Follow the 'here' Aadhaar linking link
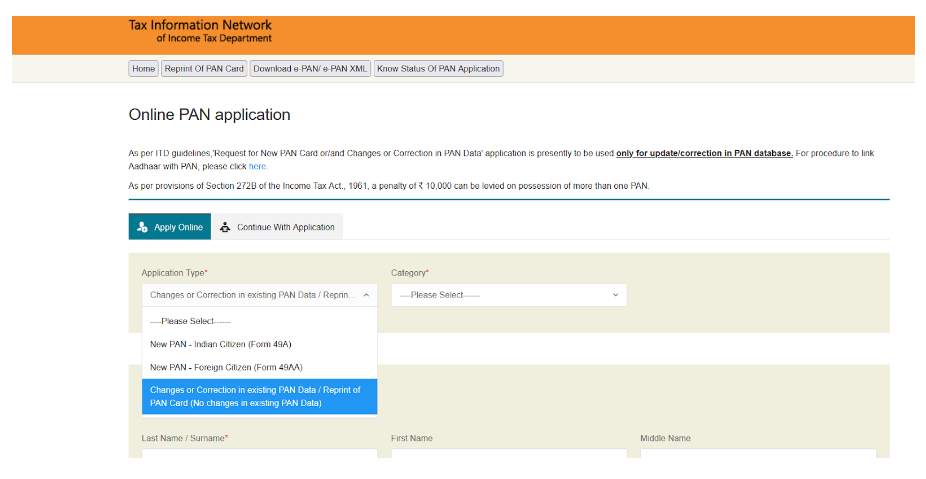Viewport: 926px width, 479px height. [x=258, y=166]
